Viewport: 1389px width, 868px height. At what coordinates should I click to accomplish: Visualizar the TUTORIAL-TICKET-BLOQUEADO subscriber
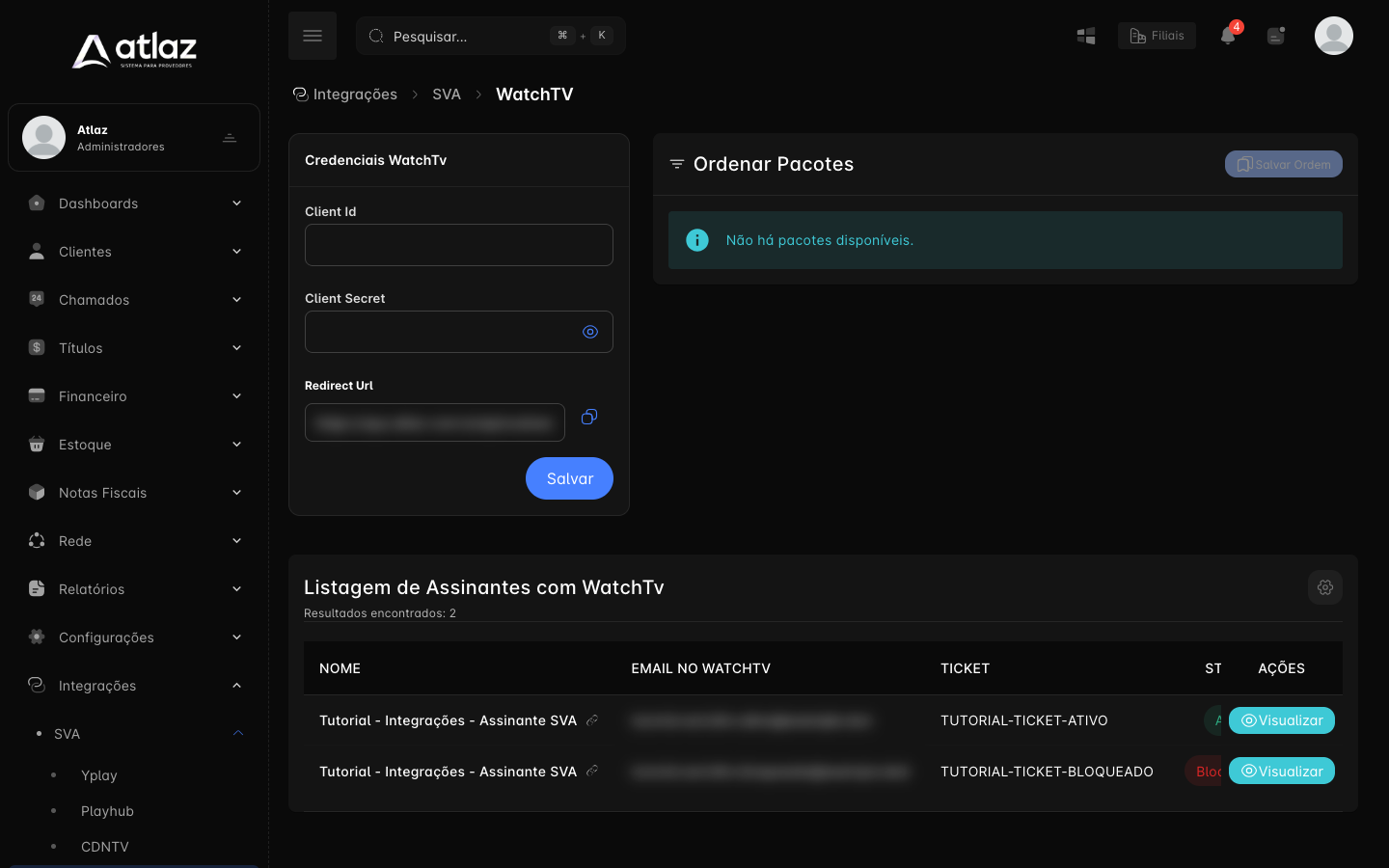1282,772
